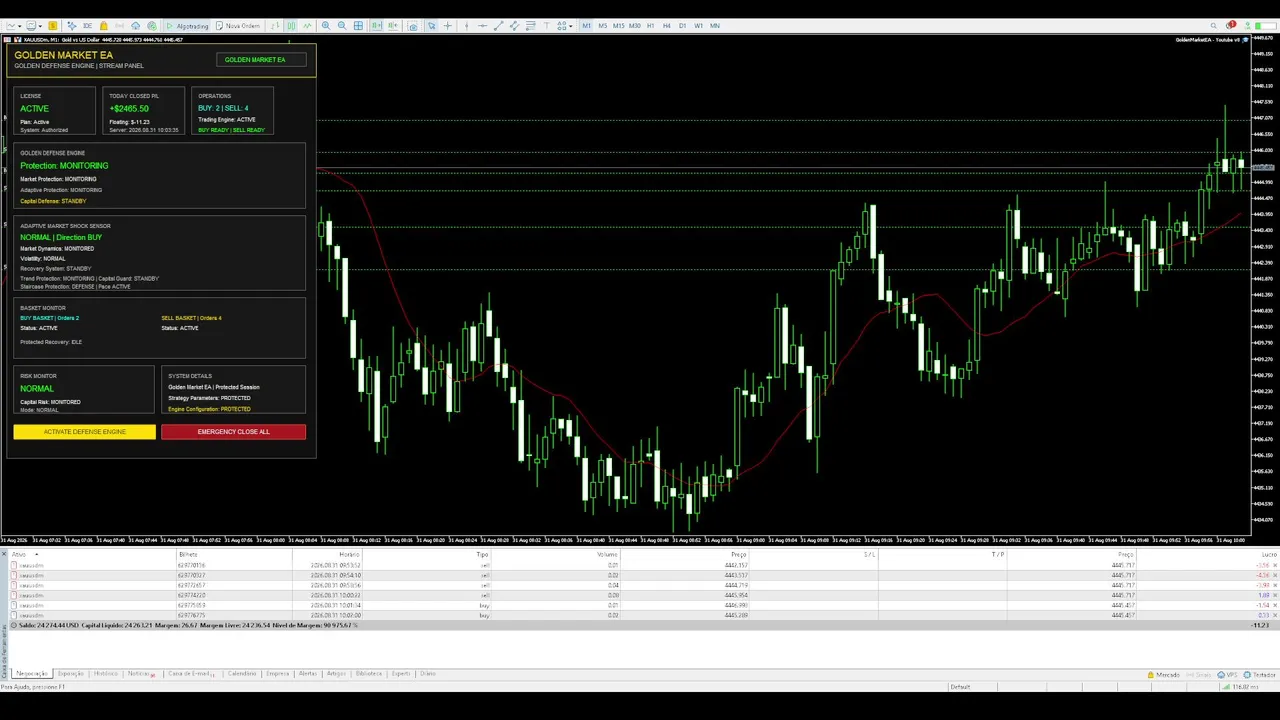
Task: Switch chart to MN timeframe
Action: (x=715, y=26)
